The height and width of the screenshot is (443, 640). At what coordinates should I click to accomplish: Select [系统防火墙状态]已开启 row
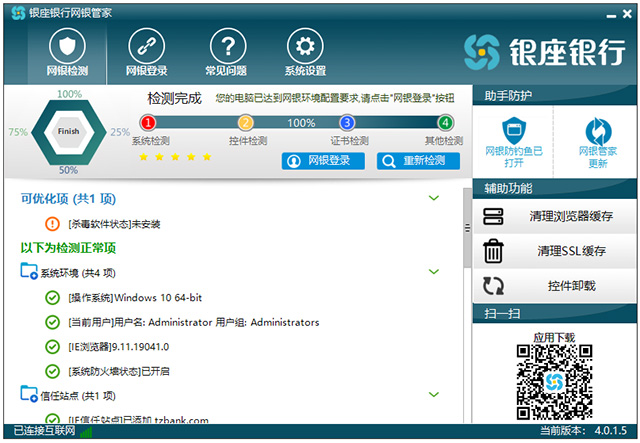click(119, 372)
